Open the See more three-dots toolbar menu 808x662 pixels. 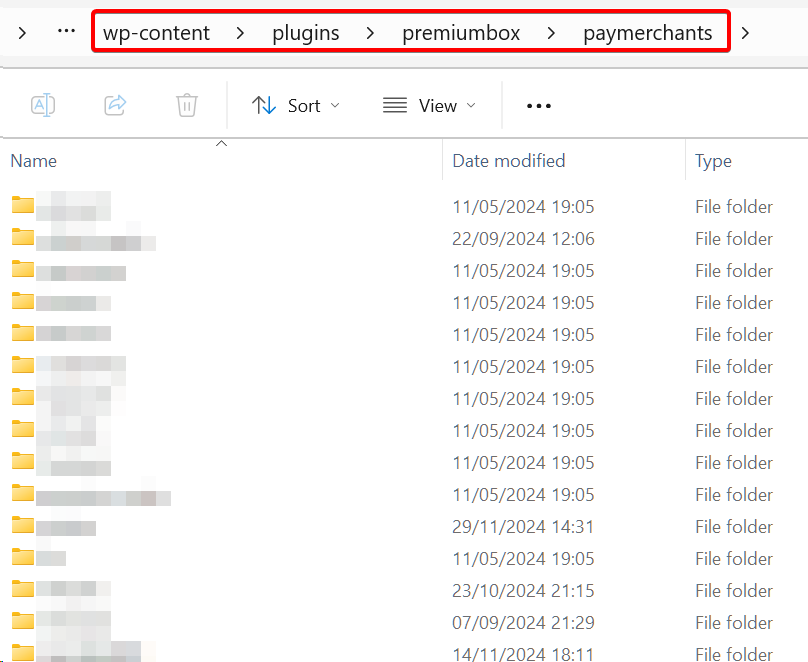tap(539, 106)
